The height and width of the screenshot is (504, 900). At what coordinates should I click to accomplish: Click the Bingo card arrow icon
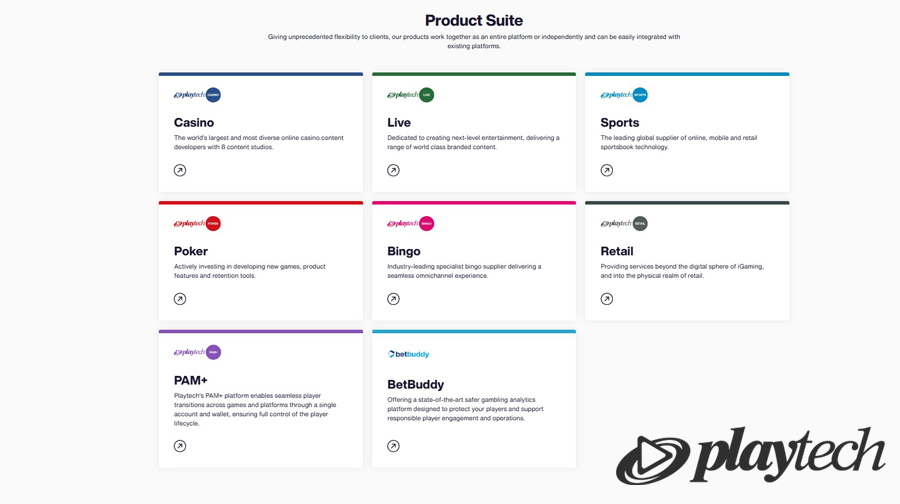(393, 298)
